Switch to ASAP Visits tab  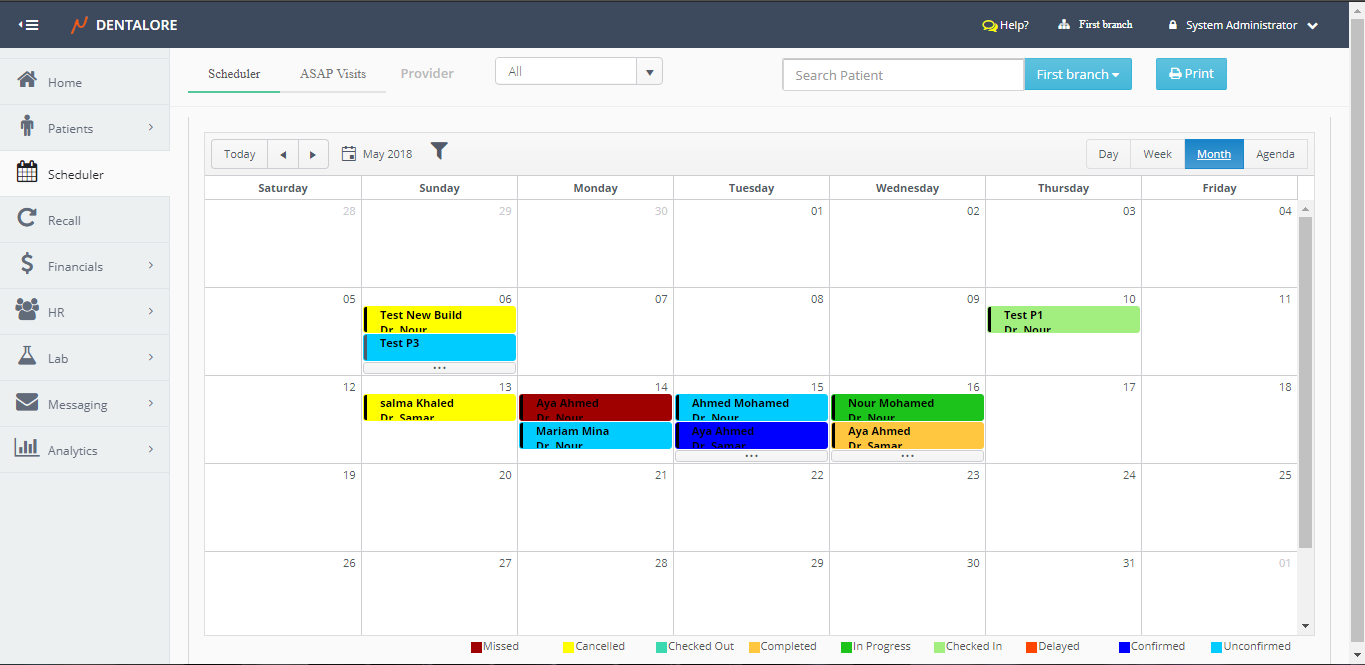(x=333, y=74)
